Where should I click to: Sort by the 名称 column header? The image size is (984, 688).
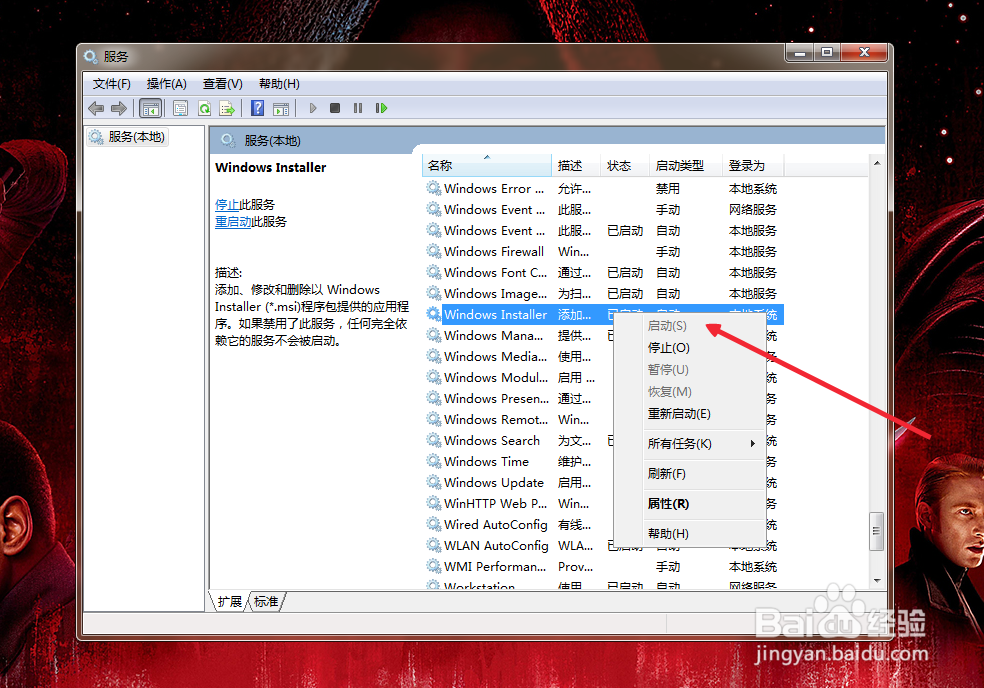pyautogui.click(x=487, y=165)
